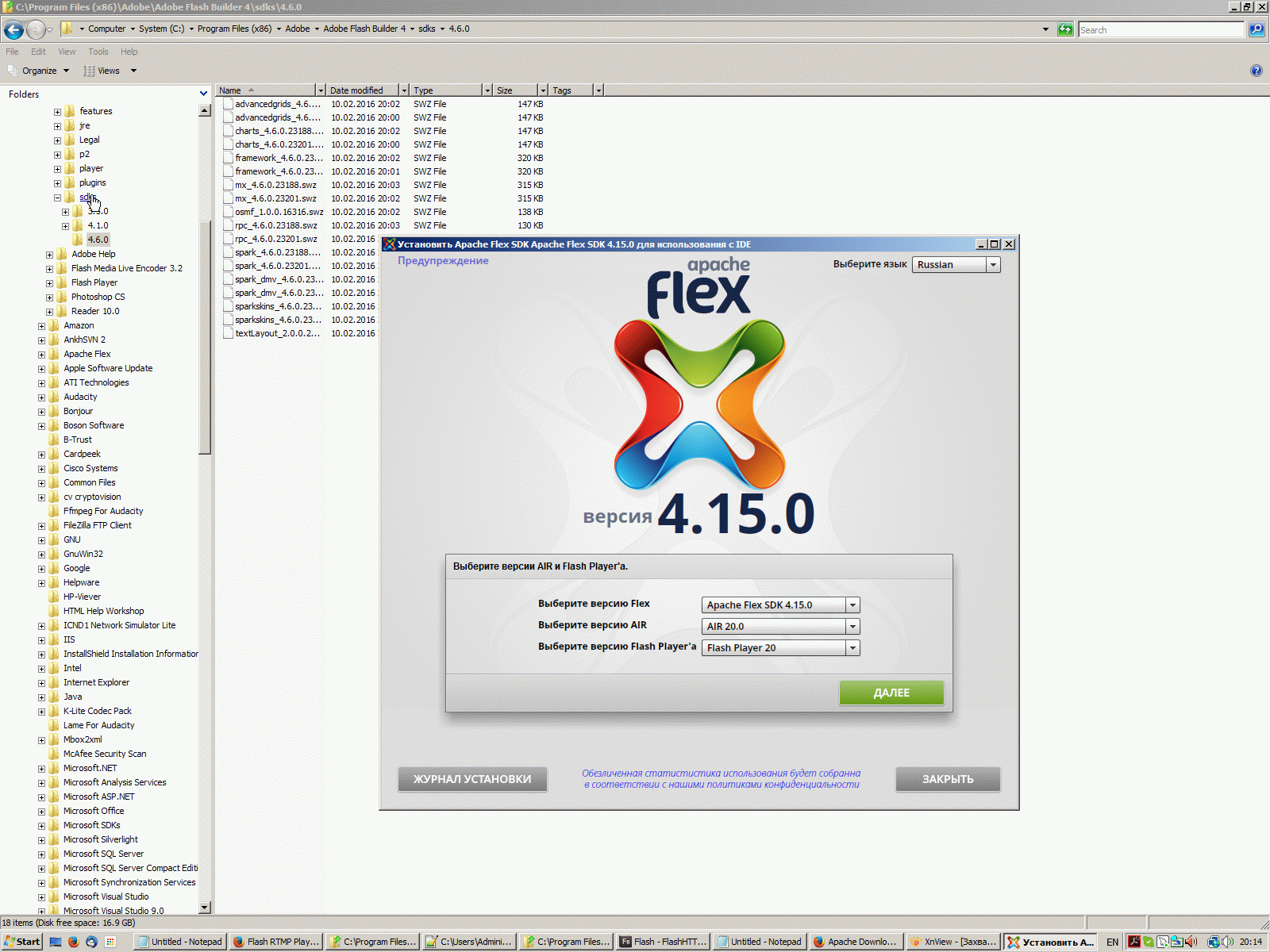1270x952 pixels.
Task: Click the EN language indicator in taskbar
Action: pyautogui.click(x=1113, y=942)
